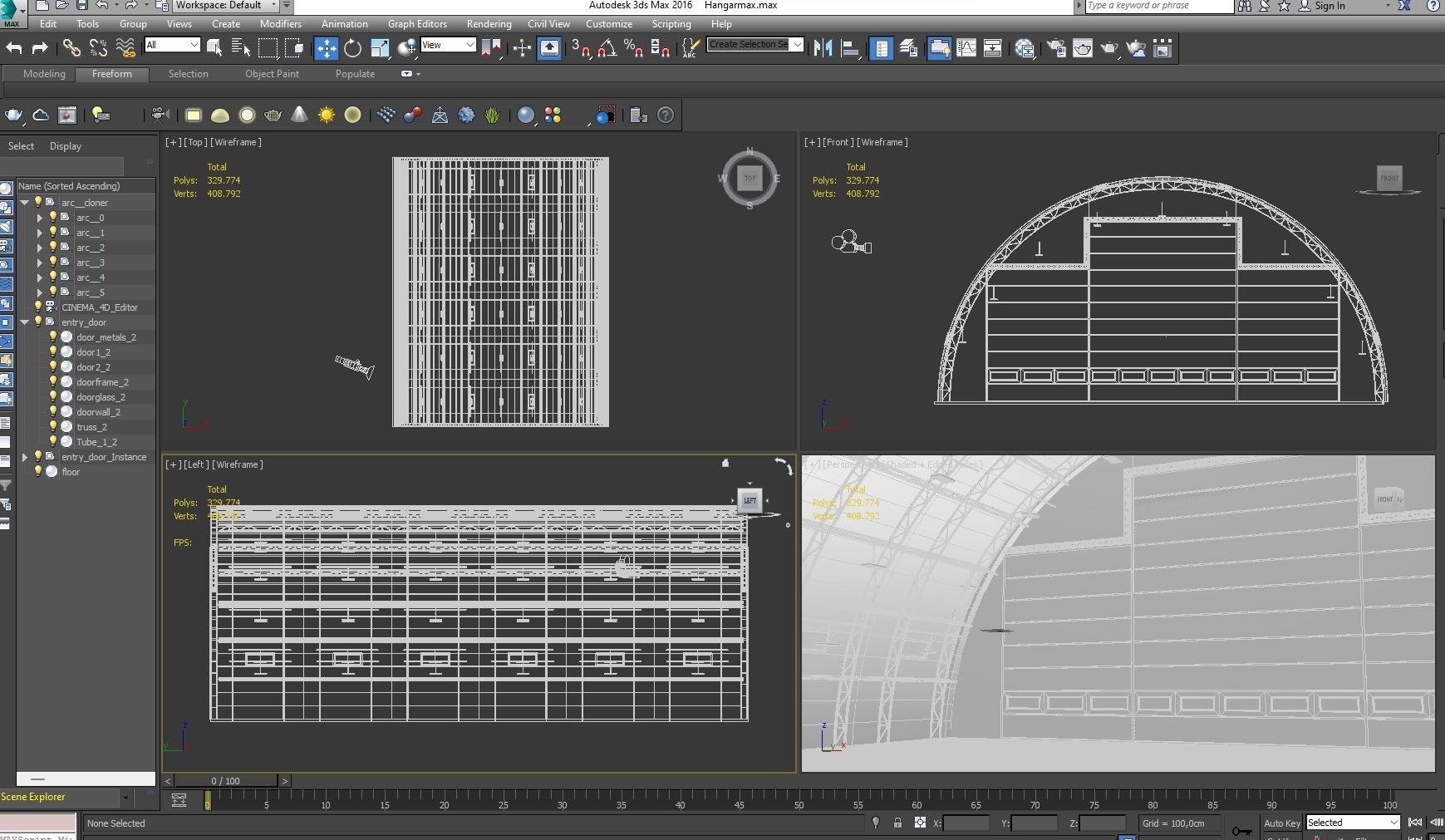Expand the entry_door_Instance node
Image resolution: width=1445 pixels, height=840 pixels.
pyautogui.click(x=25, y=457)
